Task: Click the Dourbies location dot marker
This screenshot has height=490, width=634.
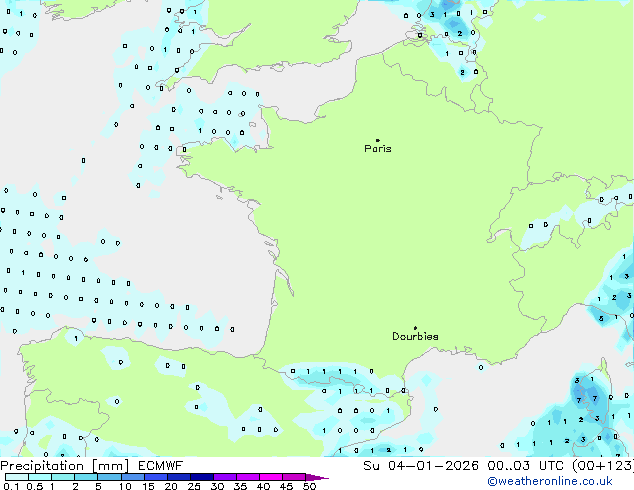Action: (x=415, y=328)
